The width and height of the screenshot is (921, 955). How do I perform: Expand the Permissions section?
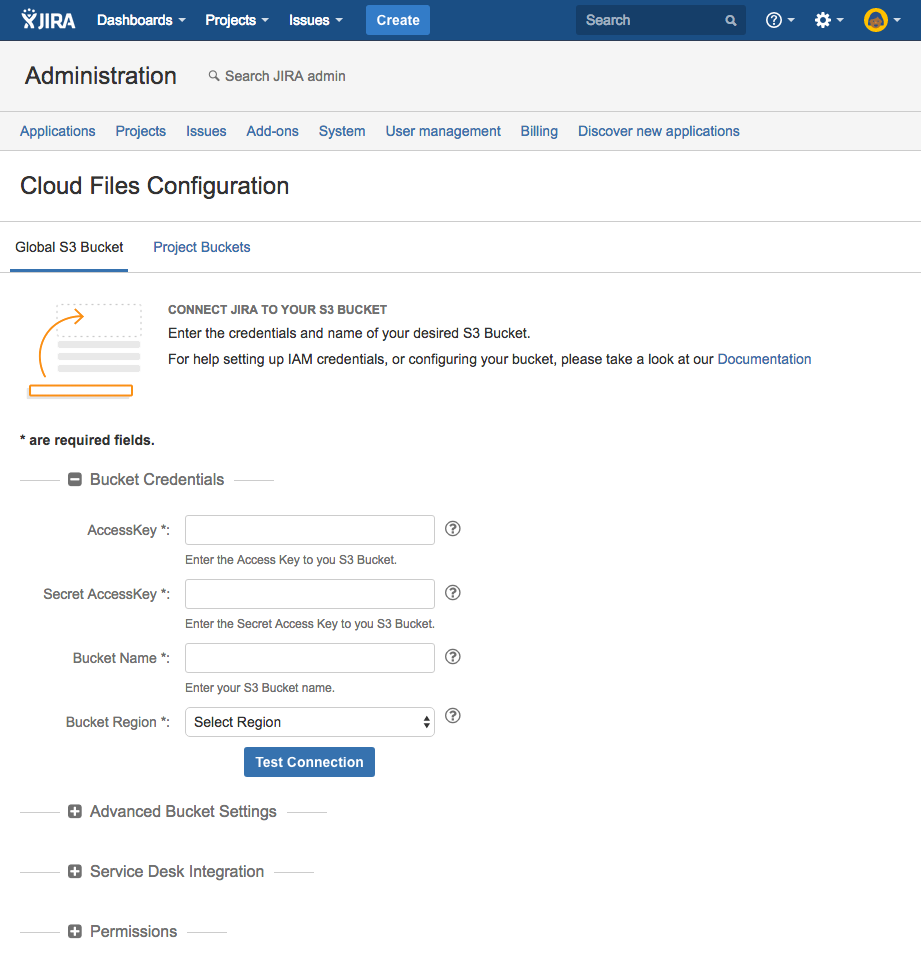point(75,931)
